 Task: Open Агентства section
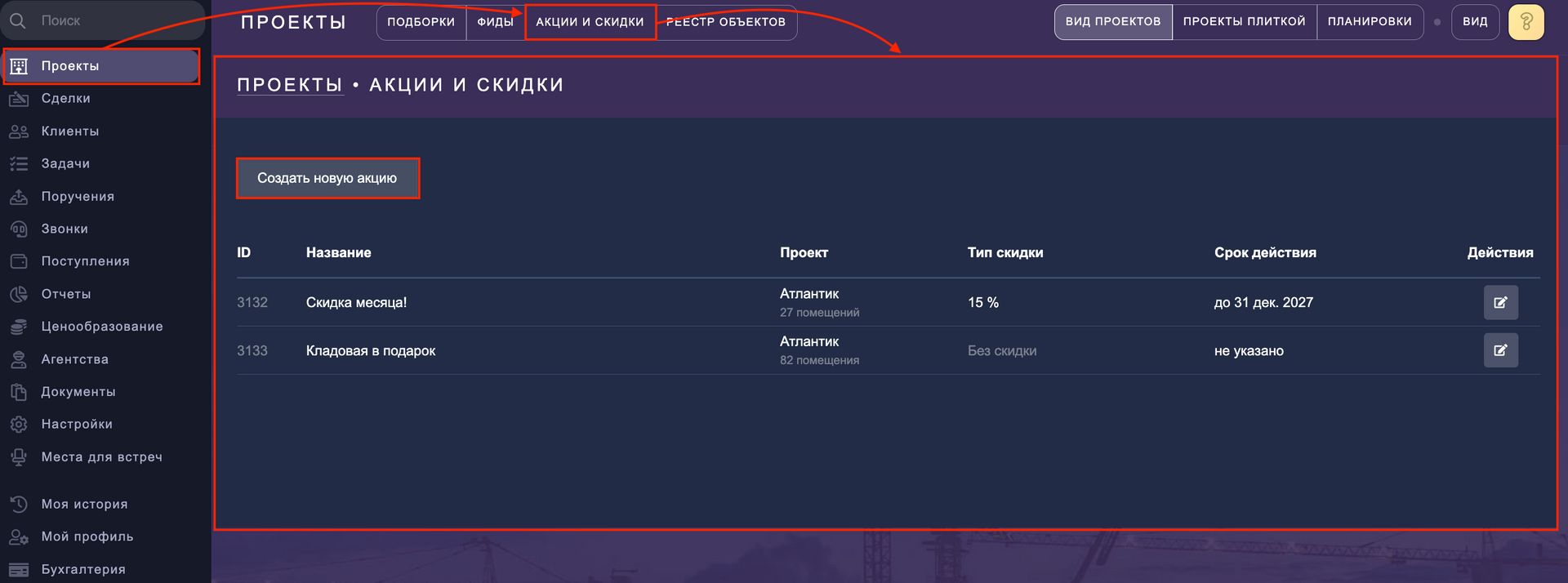(75, 359)
